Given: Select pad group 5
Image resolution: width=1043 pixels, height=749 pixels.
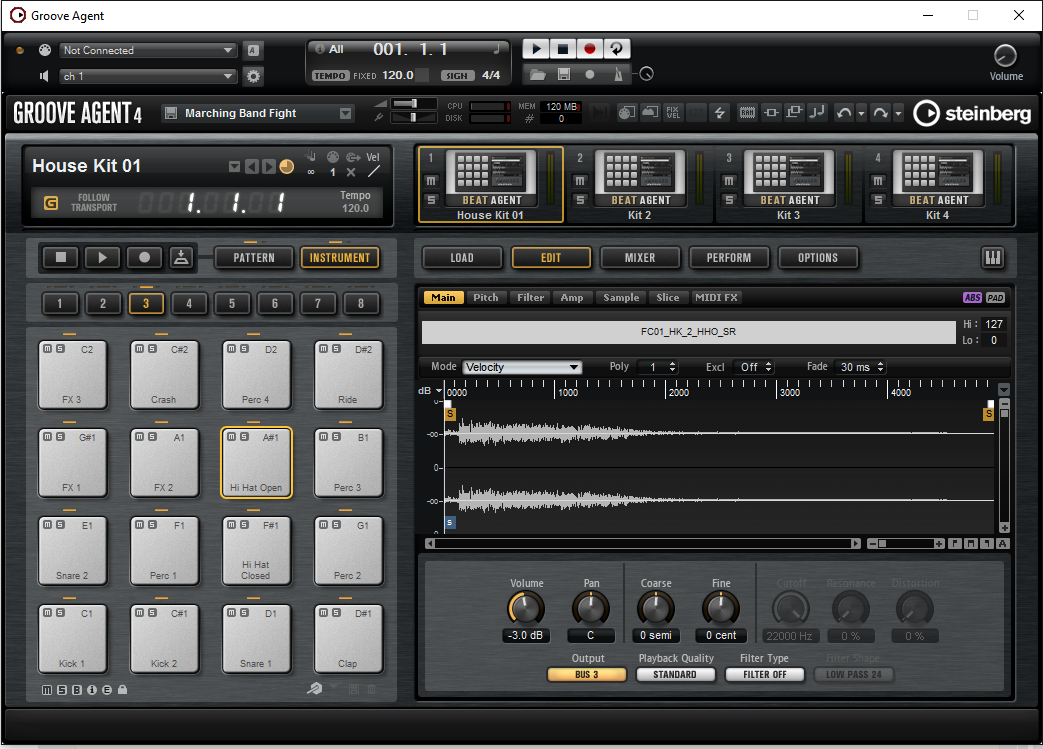Looking at the screenshot, I should coord(232,303).
